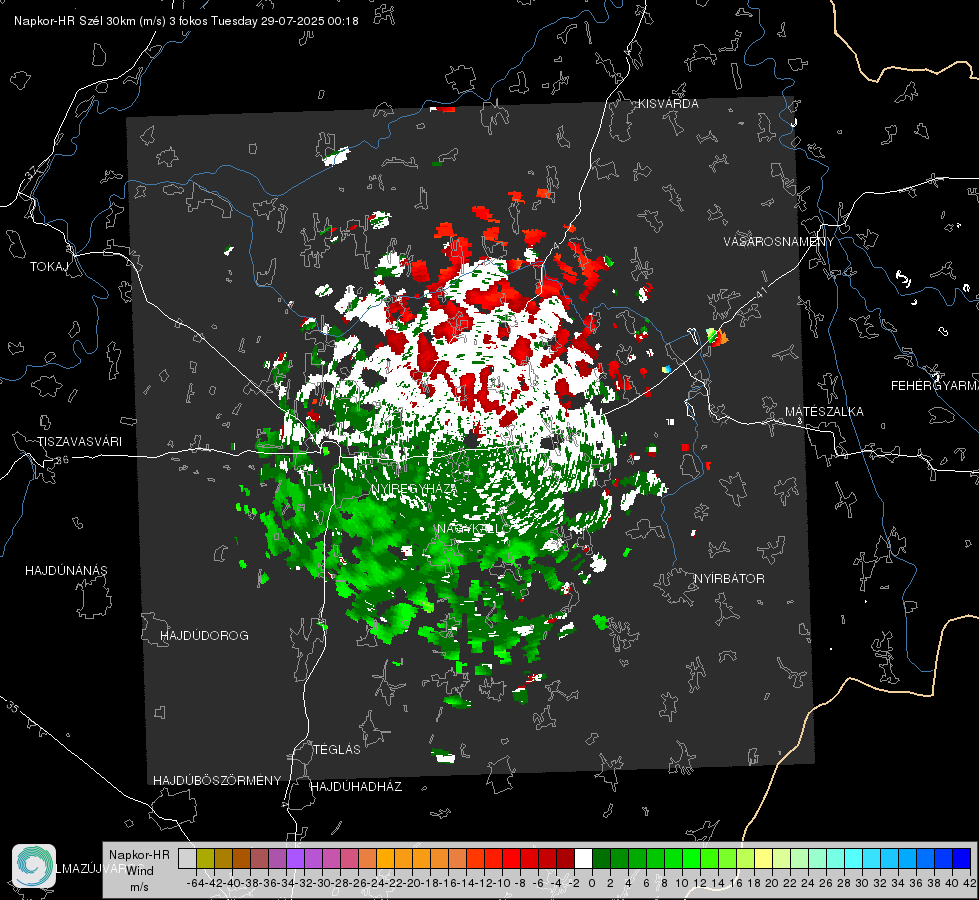
Task: Click the 0 value on the scale
Action: [592, 883]
